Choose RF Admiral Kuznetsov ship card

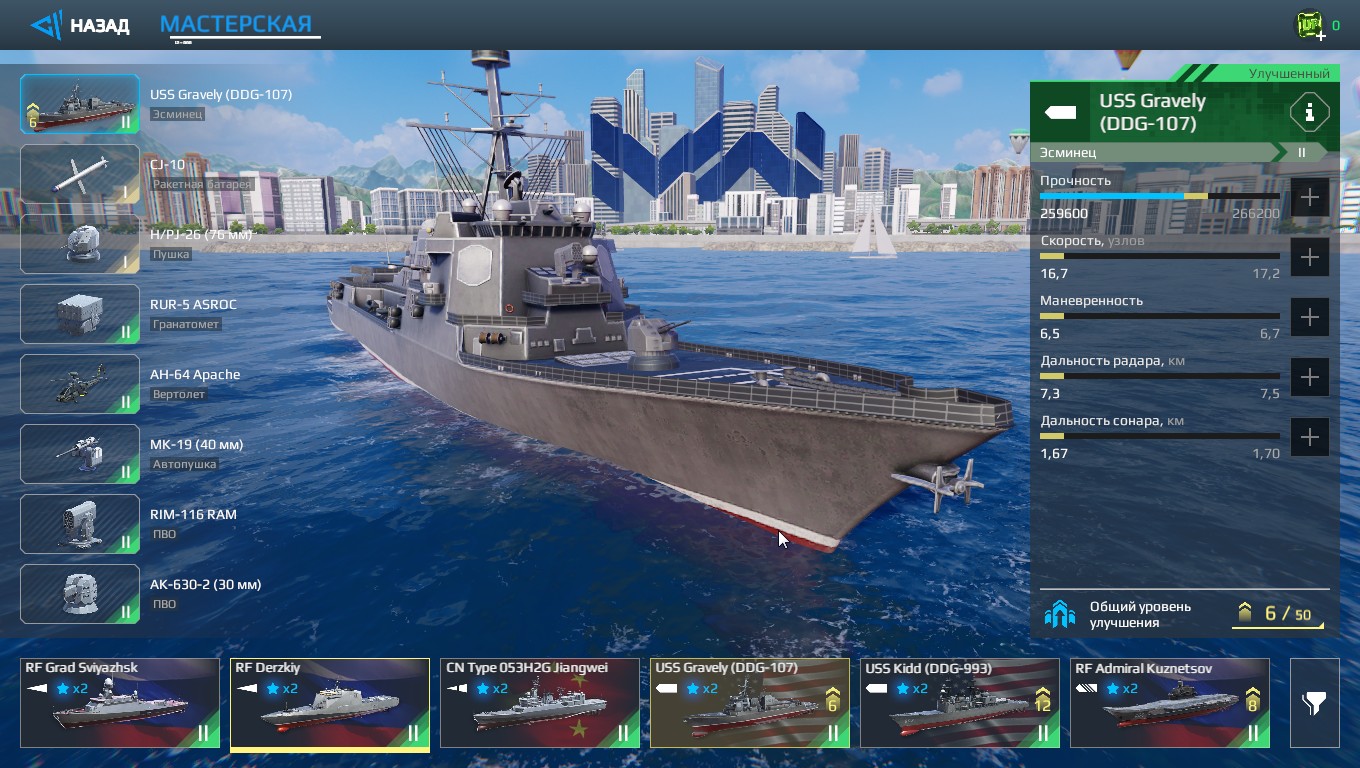point(1170,703)
